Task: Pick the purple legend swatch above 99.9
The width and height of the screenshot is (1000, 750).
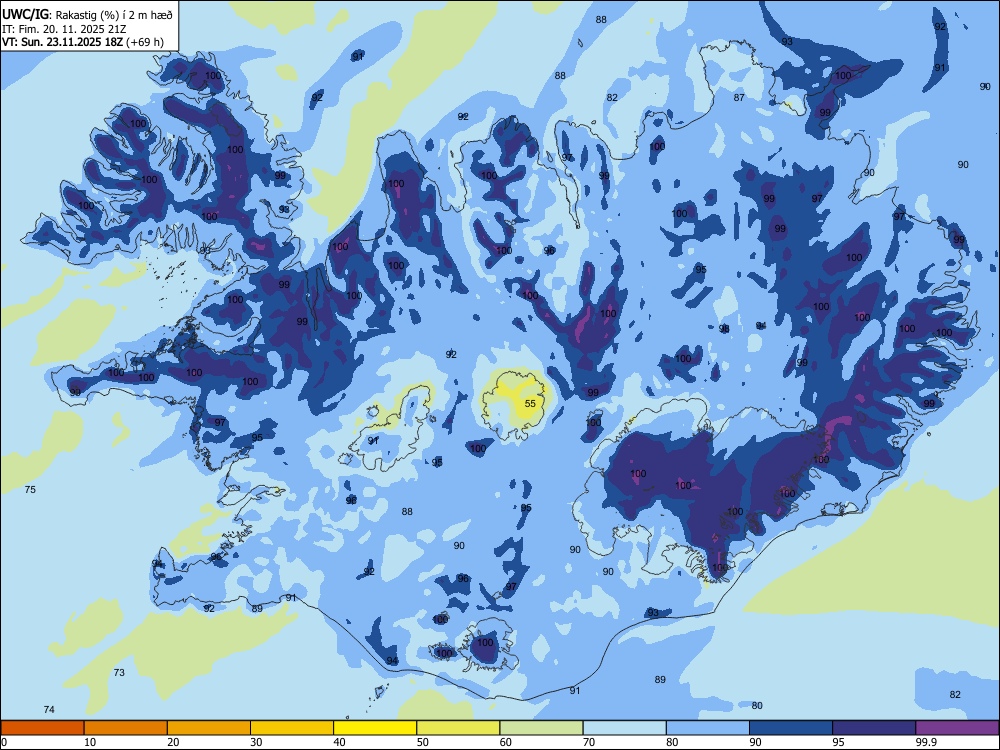Action: coord(957,728)
